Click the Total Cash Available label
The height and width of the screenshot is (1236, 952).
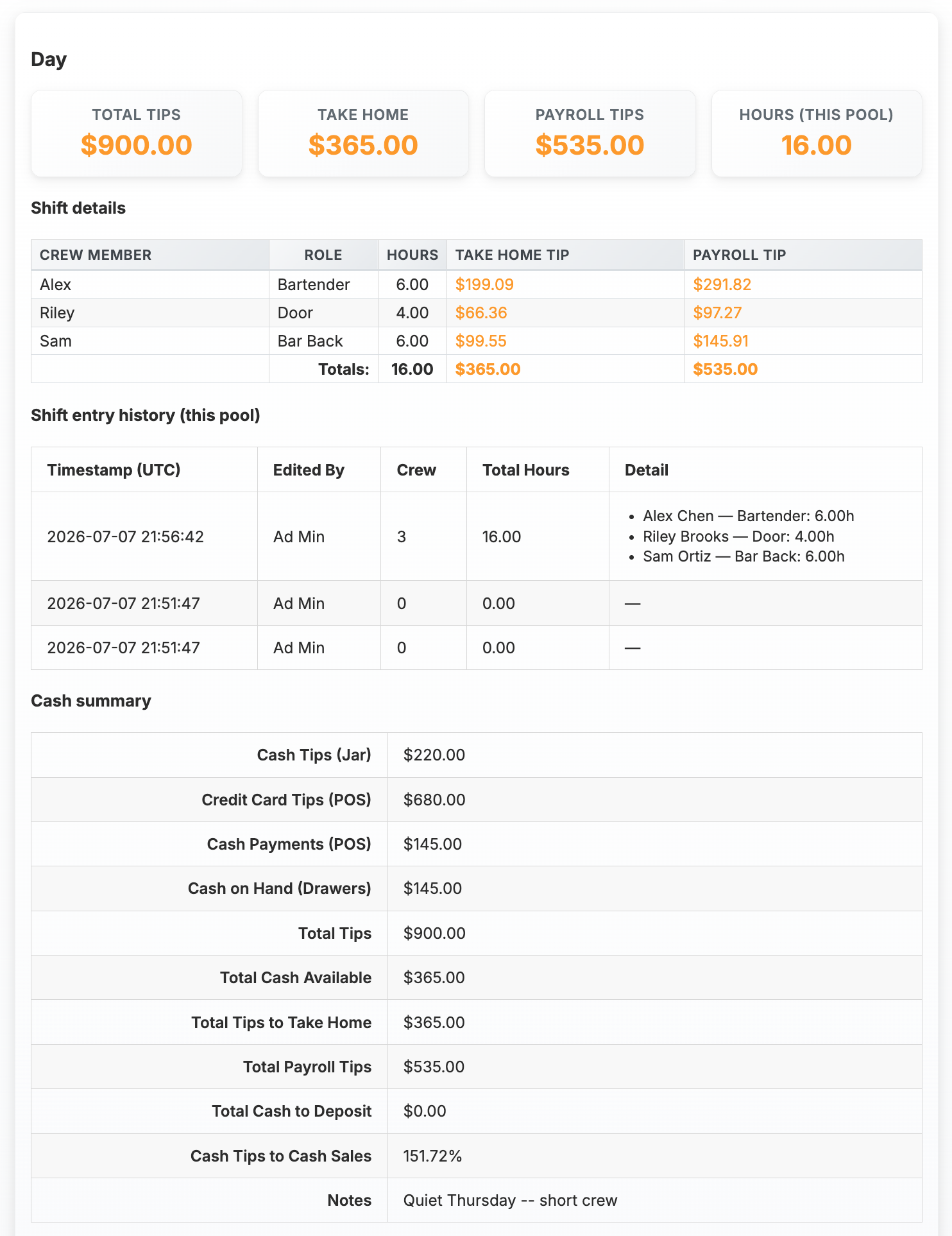pos(296,977)
